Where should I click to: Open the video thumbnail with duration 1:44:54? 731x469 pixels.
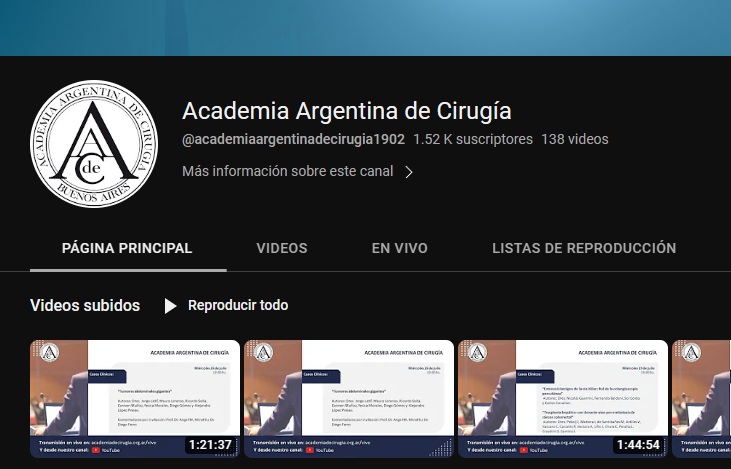coord(563,399)
